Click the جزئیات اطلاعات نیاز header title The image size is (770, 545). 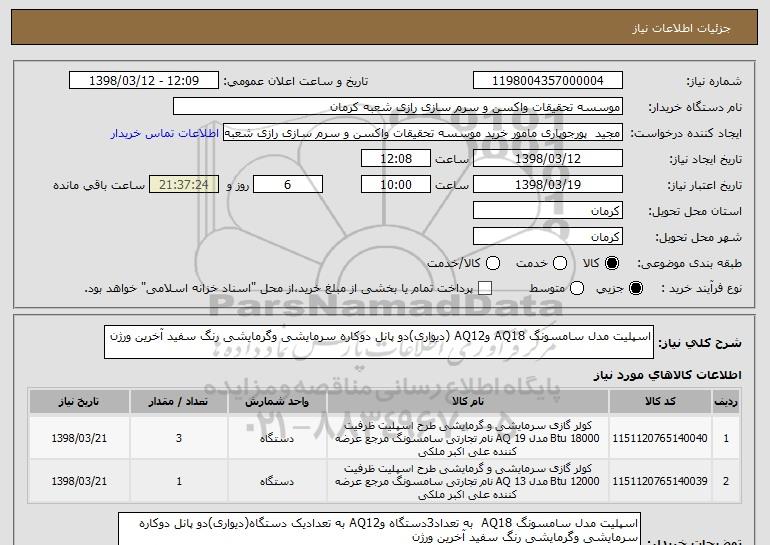click(681, 28)
